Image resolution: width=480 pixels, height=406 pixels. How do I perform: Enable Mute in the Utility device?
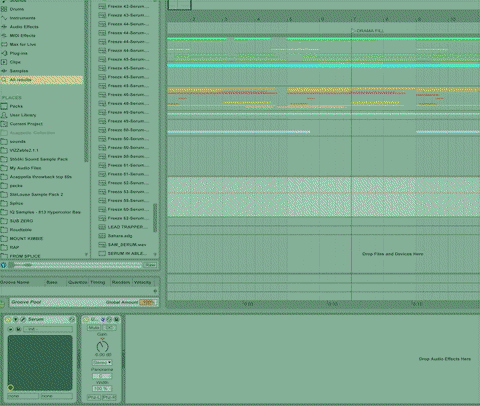coord(94,328)
